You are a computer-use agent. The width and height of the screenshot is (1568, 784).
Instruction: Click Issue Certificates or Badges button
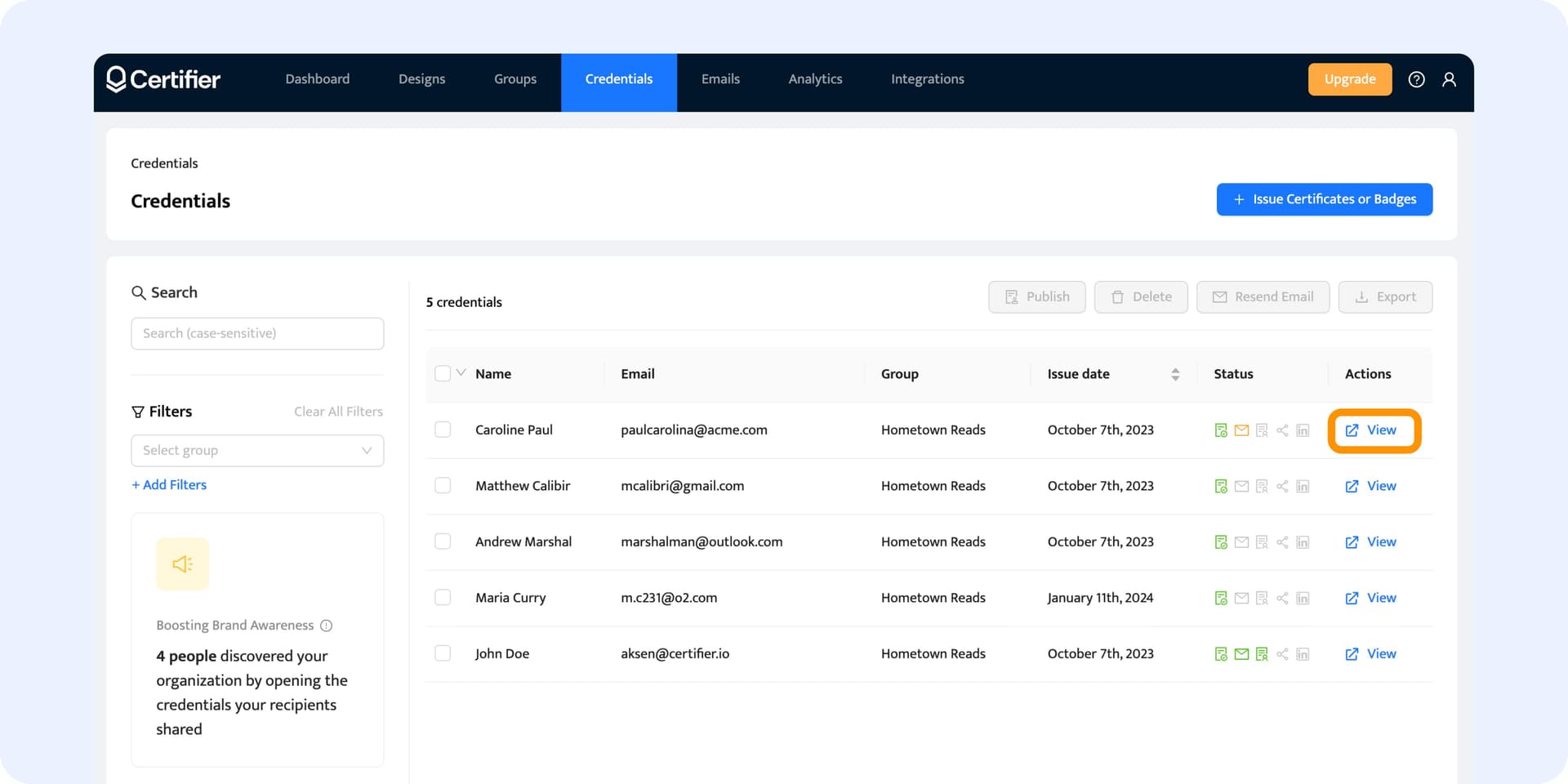pos(1324,199)
